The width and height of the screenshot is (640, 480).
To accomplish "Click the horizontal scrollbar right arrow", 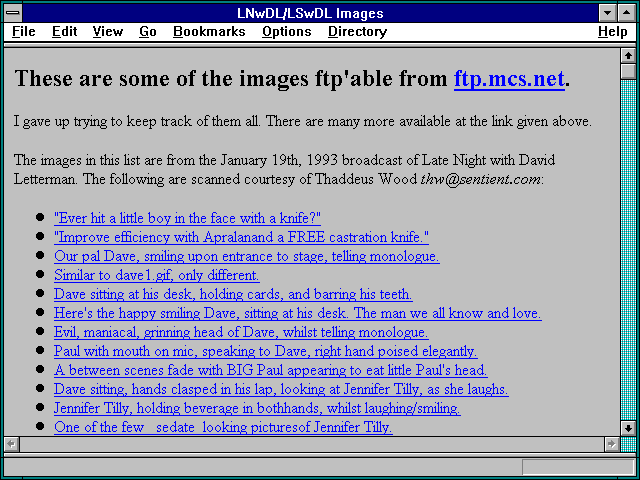I will pos(611,444).
